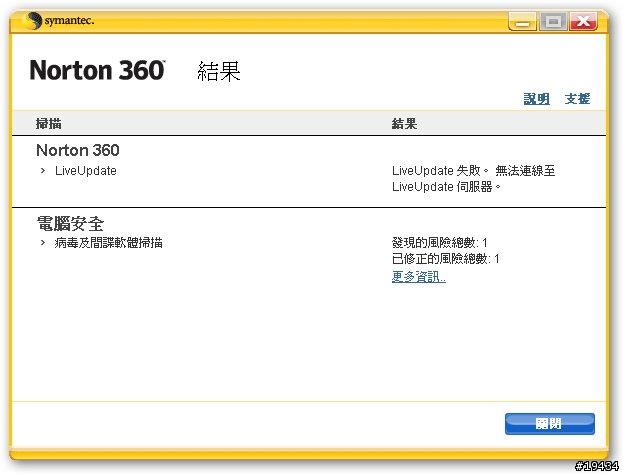623x474 pixels.
Task: Click the 掃描 column header
Action: point(48,124)
